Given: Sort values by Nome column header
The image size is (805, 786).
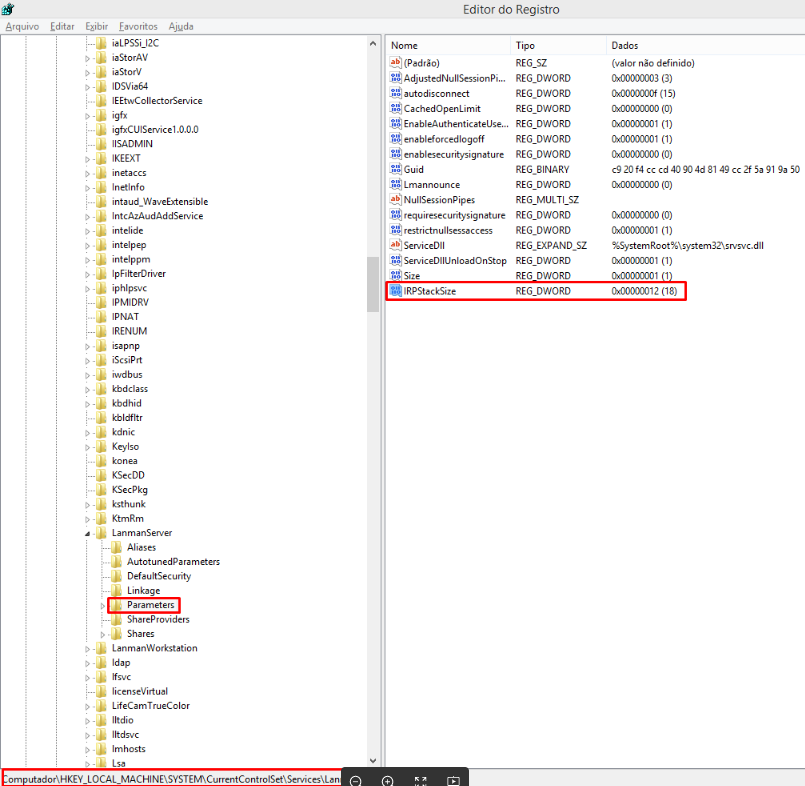Looking at the screenshot, I should pyautogui.click(x=448, y=45).
